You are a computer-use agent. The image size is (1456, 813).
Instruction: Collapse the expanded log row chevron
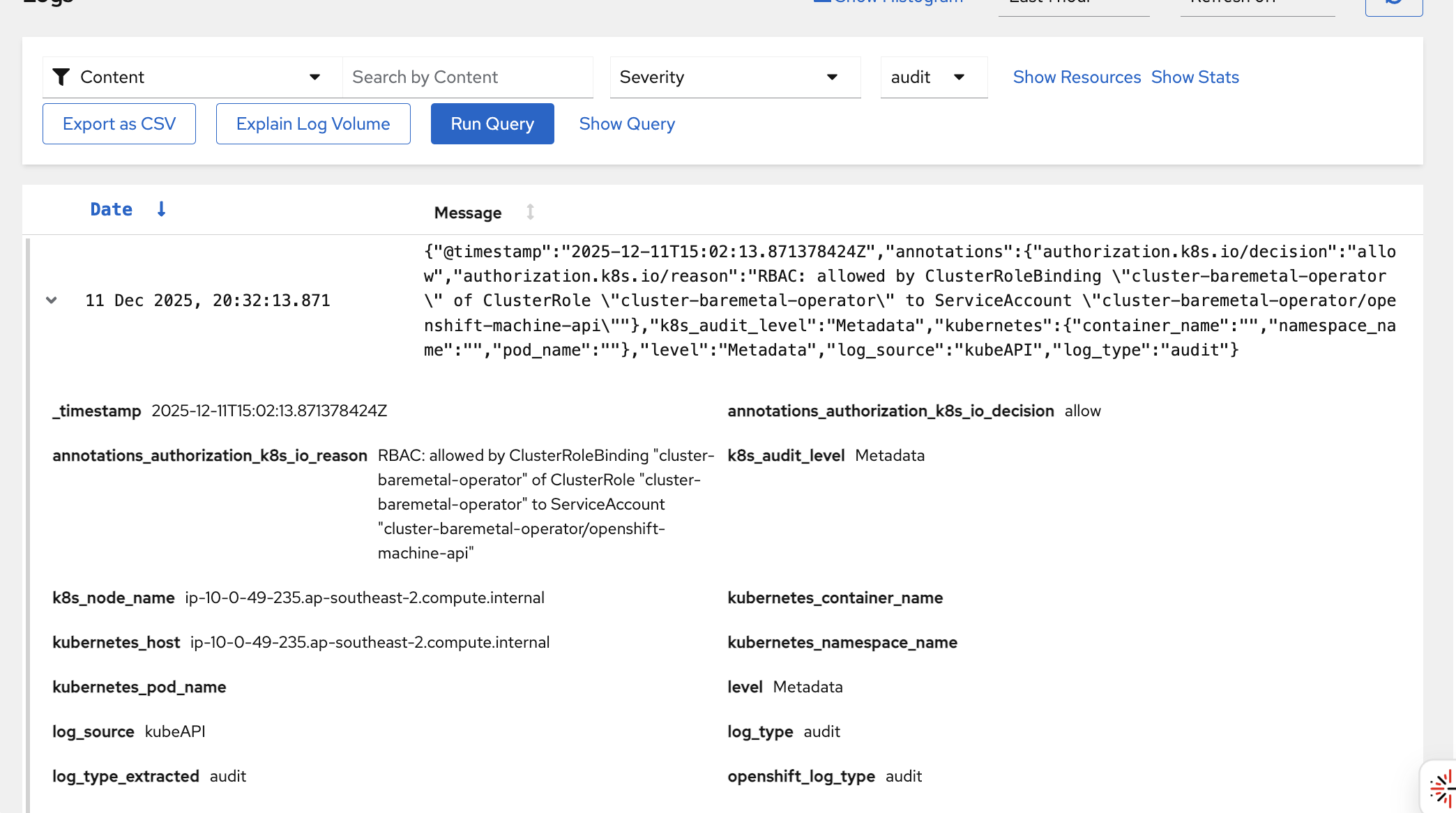(52, 301)
